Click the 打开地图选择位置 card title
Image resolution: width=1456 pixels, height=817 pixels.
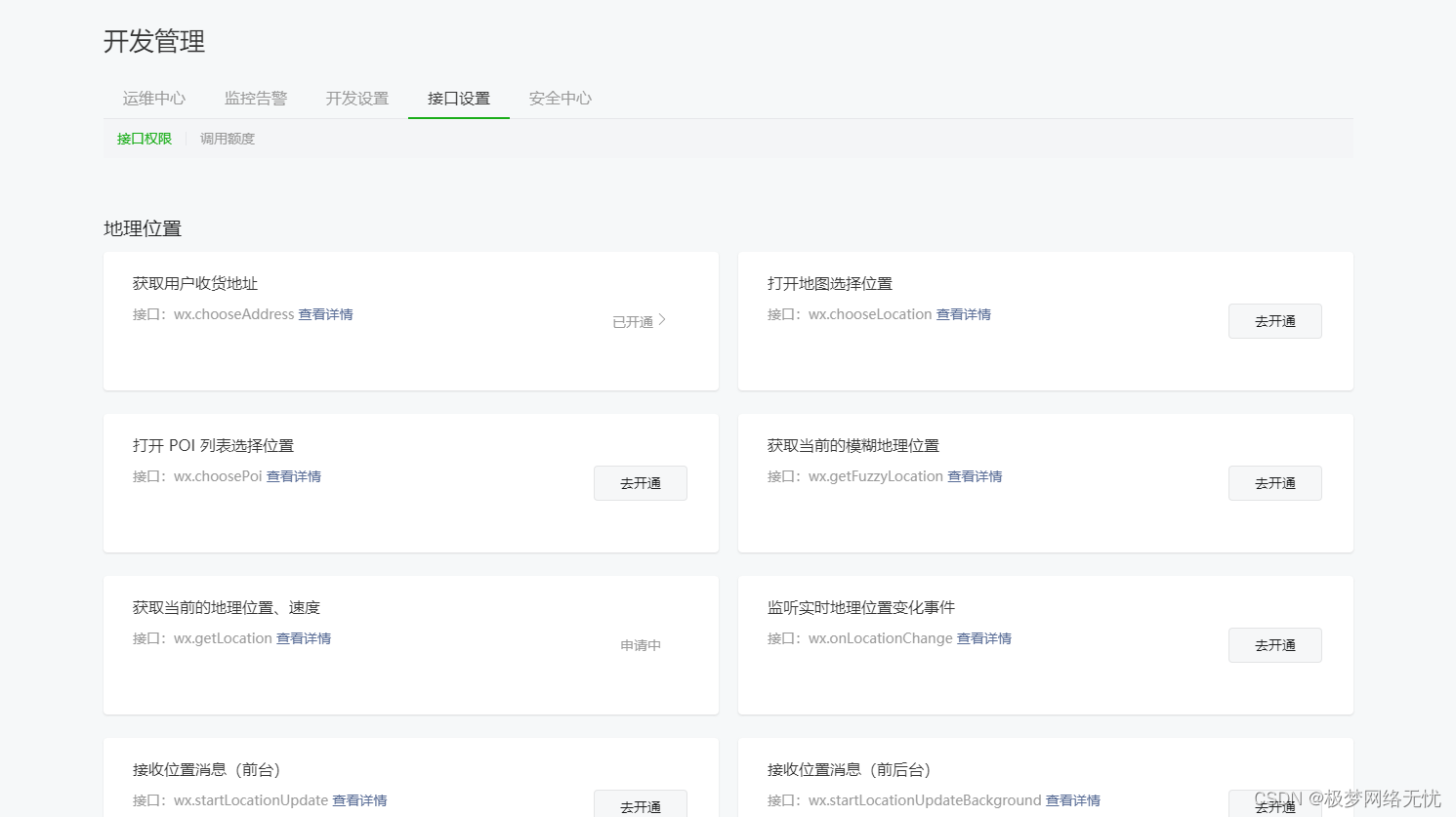click(830, 284)
